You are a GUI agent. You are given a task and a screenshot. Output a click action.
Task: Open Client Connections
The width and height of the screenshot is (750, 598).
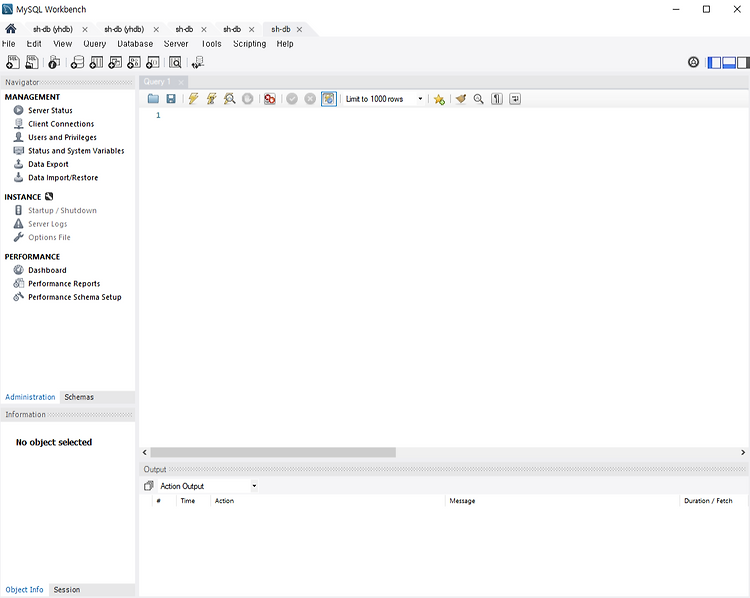[x=61, y=124]
